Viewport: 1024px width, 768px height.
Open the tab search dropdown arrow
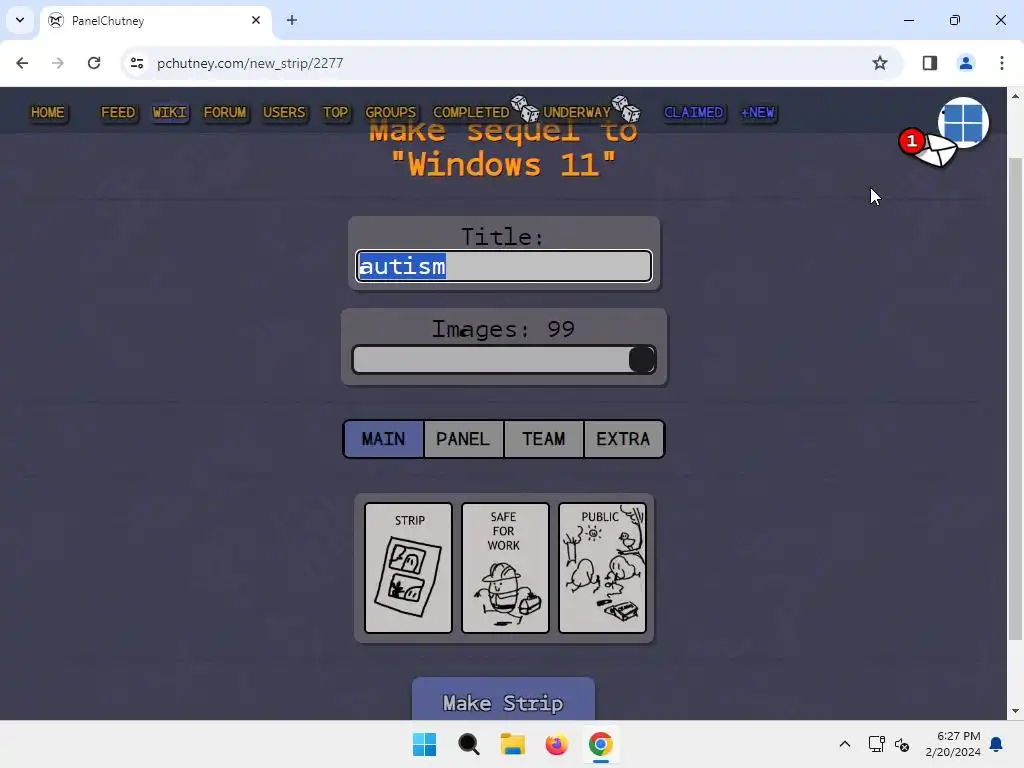pos(20,20)
